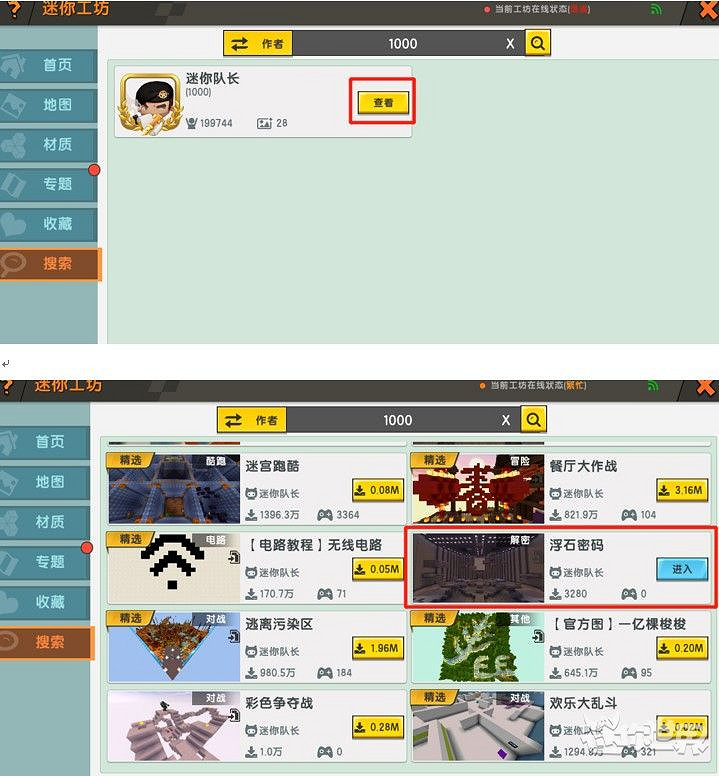Click the 迷你队长 avatar in author result
Image resolution: width=719 pixels, height=776 pixels.
click(x=149, y=103)
